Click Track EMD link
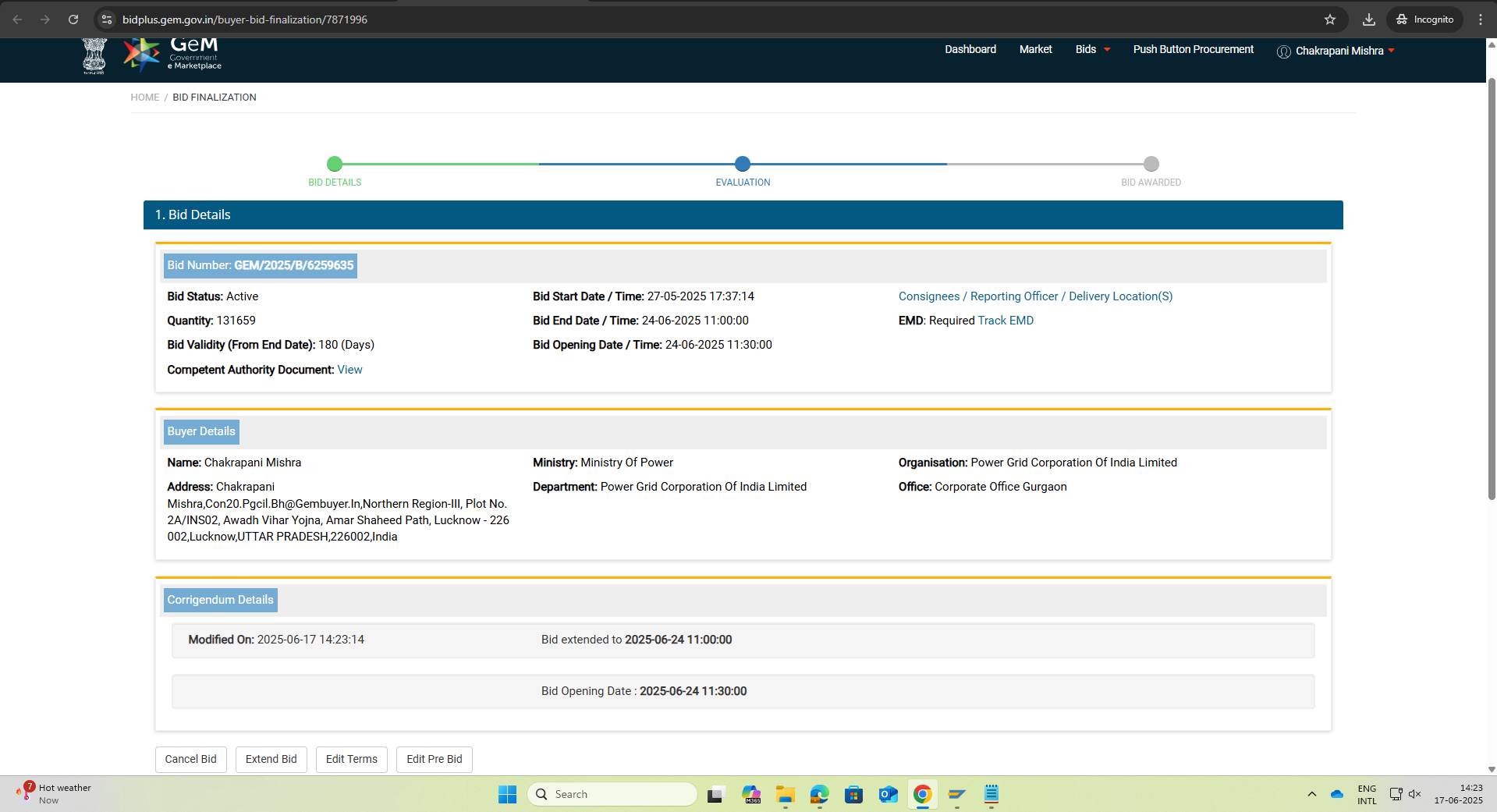Screen dimensions: 1497x812 point(1006,321)
